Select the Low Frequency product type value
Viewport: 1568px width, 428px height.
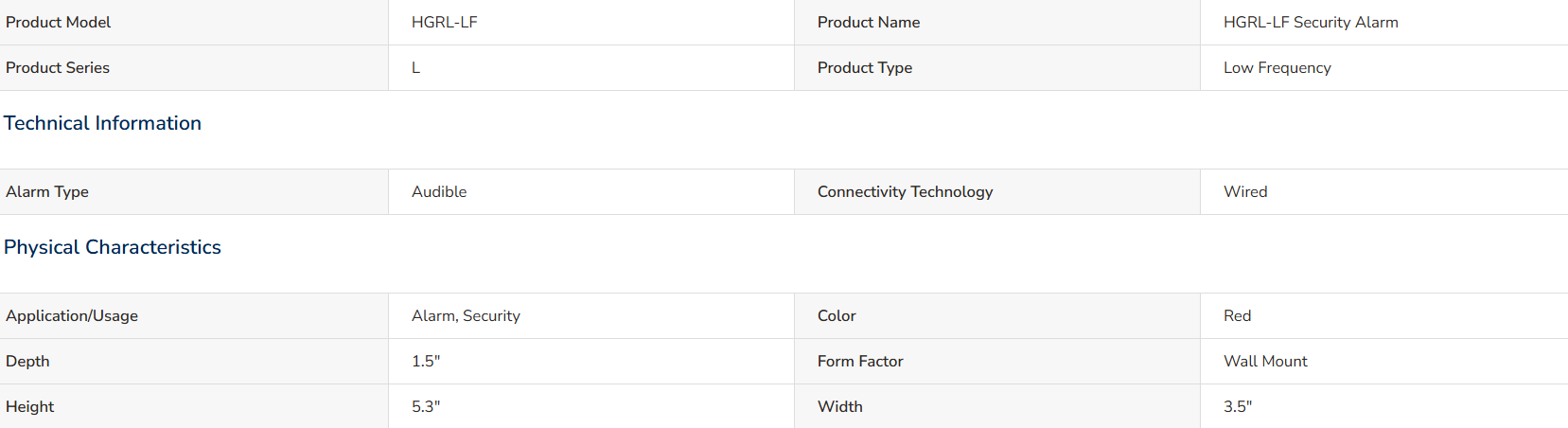1277,67
